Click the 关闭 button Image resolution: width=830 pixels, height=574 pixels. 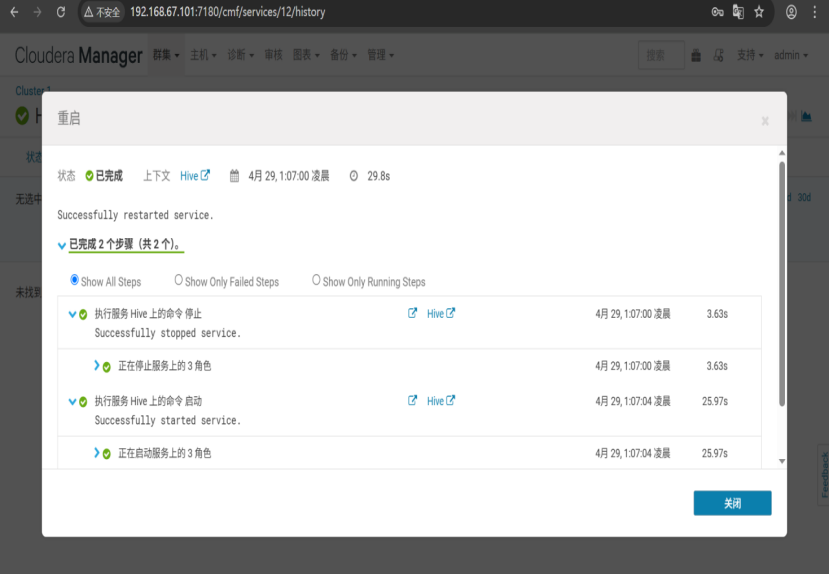click(x=733, y=503)
